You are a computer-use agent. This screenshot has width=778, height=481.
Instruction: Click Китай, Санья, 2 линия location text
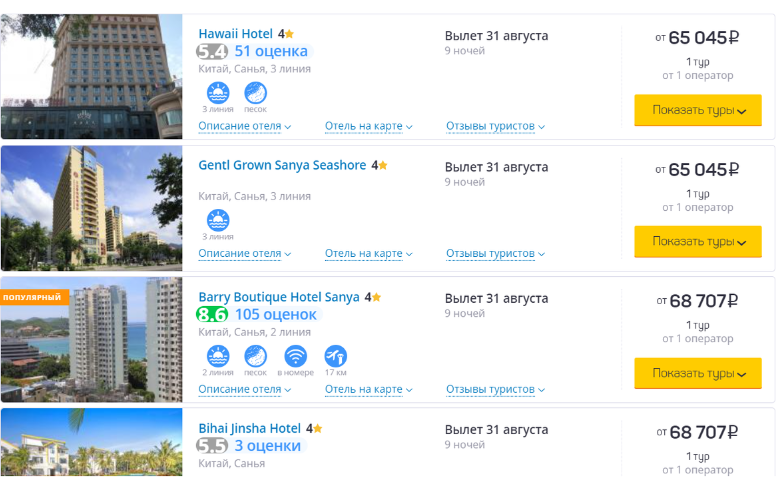pos(255,332)
